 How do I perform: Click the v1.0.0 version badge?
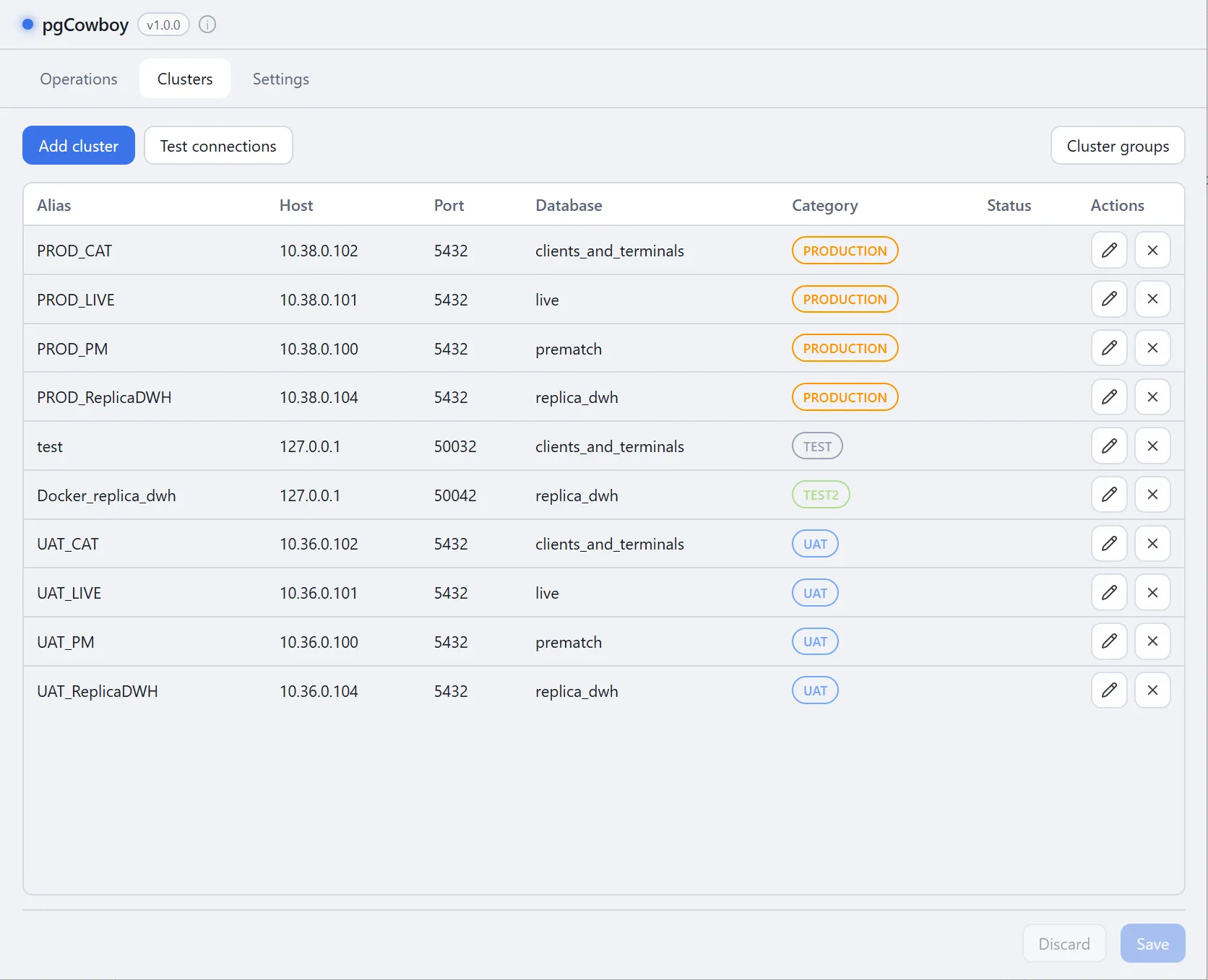(x=163, y=25)
